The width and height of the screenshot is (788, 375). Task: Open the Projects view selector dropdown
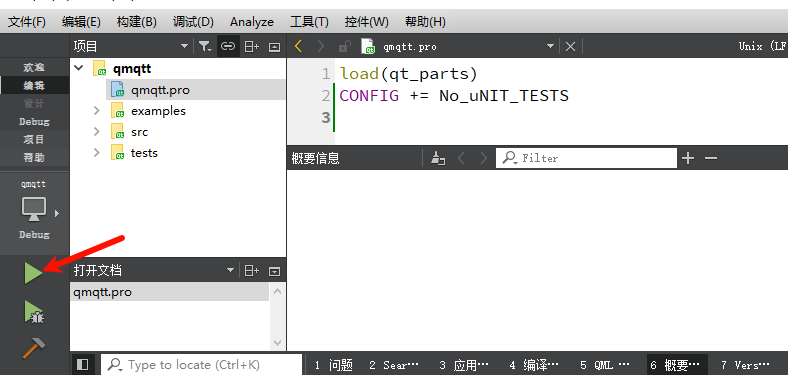tap(184, 47)
